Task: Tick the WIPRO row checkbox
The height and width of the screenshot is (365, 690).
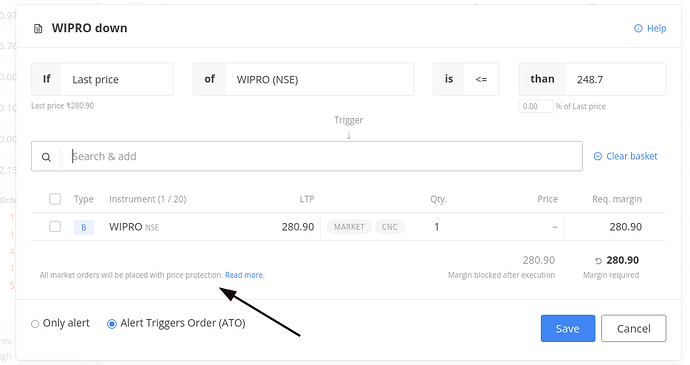Action: point(55,227)
